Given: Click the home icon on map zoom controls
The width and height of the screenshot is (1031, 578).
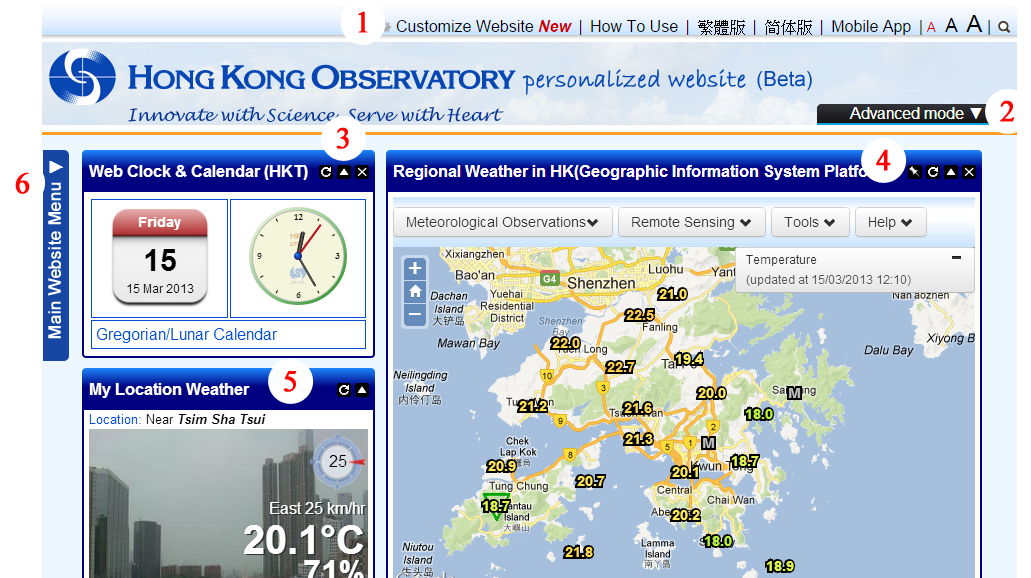Looking at the screenshot, I should [414, 291].
